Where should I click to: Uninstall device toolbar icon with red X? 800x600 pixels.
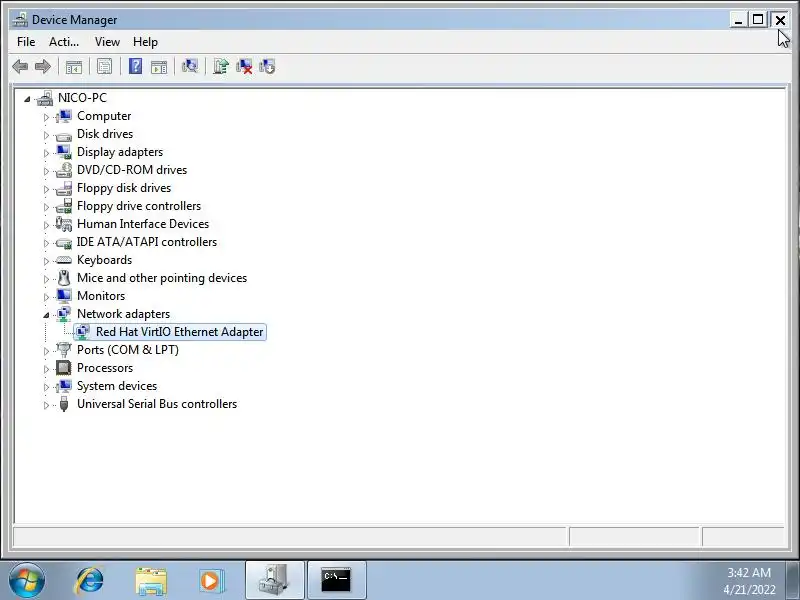coord(244,66)
